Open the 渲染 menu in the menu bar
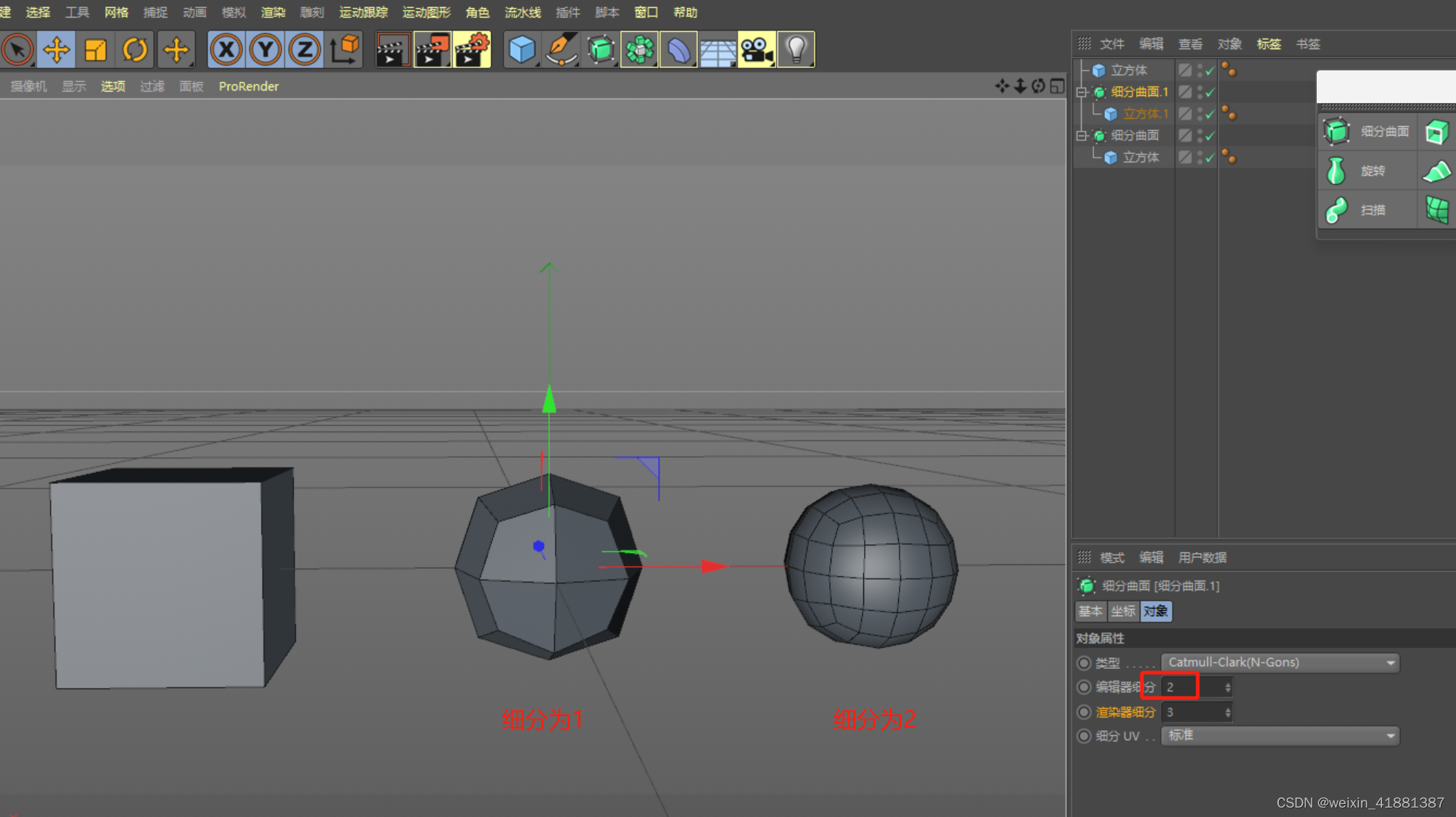Viewport: 1456px width, 817px height. (x=273, y=12)
